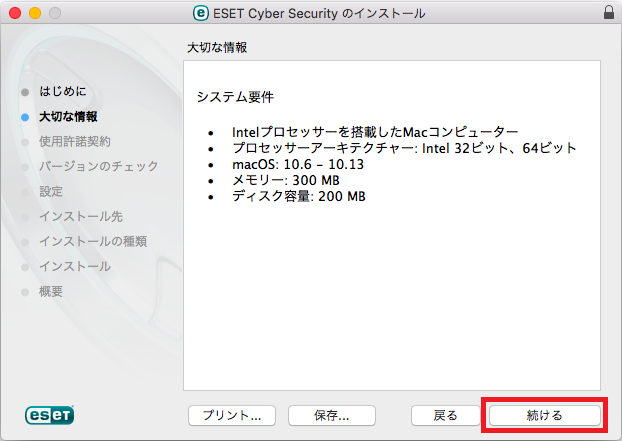Screen dimensions: 622x441
Task: Click the 設定 step in the sidebar
Action: point(51,192)
